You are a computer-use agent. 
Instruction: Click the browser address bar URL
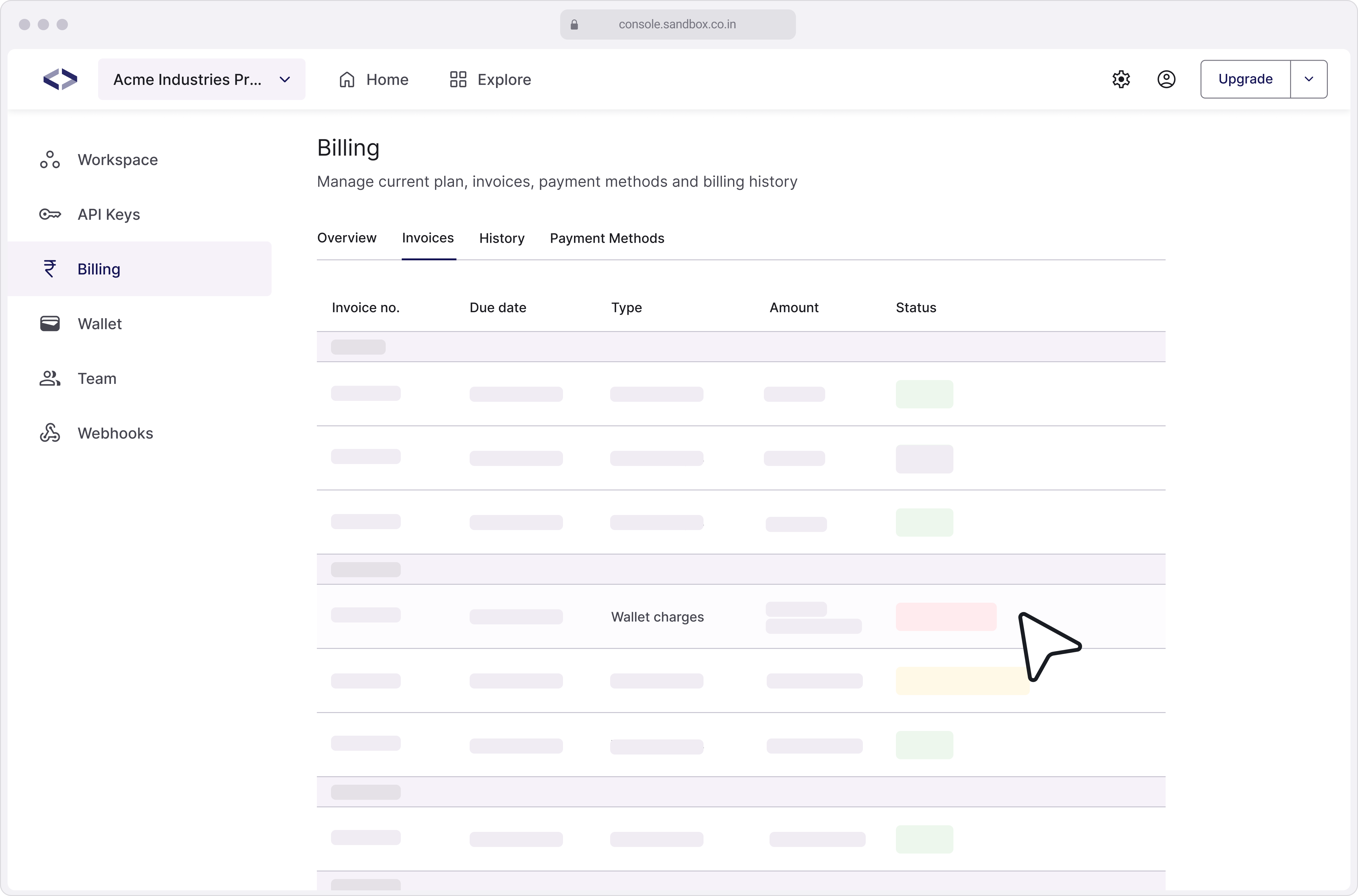pyautogui.click(x=677, y=25)
